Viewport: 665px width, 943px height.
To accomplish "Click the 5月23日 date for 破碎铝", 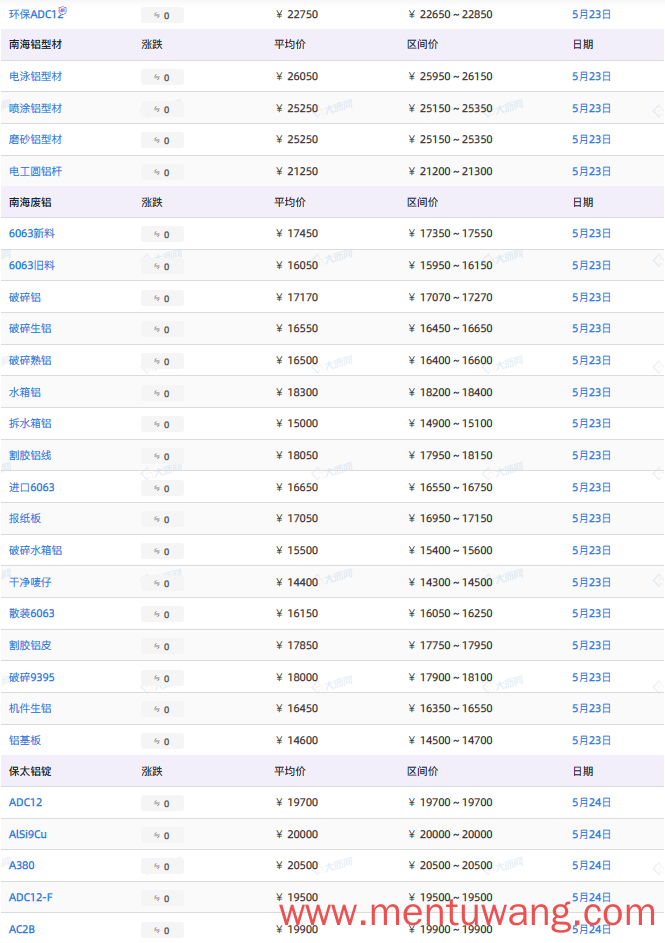I will 592,297.
